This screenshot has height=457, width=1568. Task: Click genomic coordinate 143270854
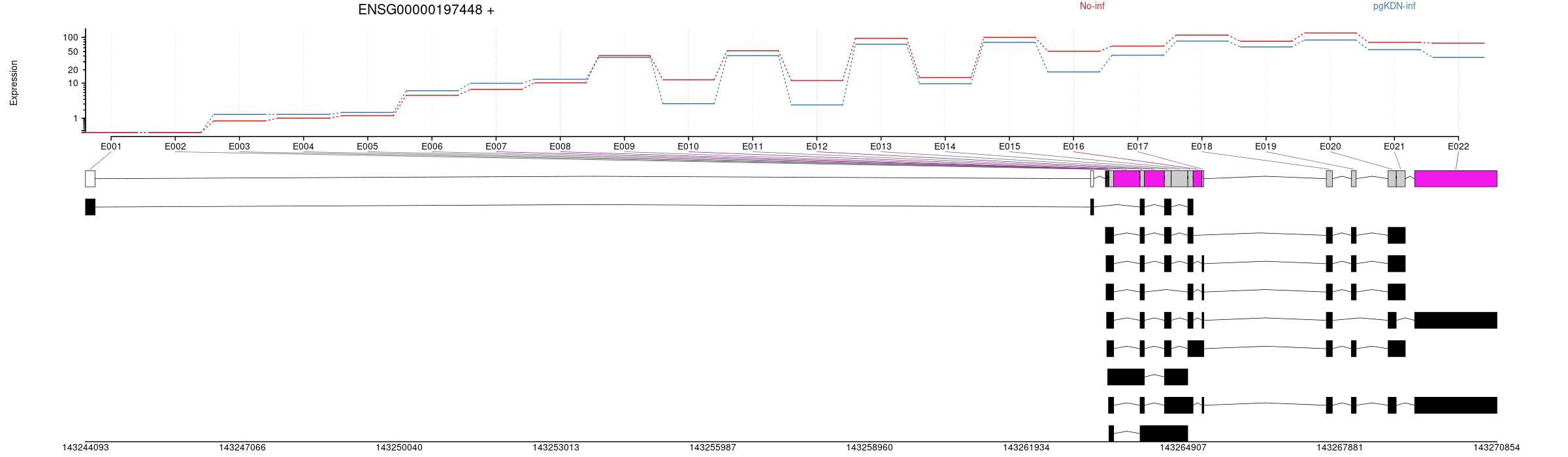pos(1497,448)
